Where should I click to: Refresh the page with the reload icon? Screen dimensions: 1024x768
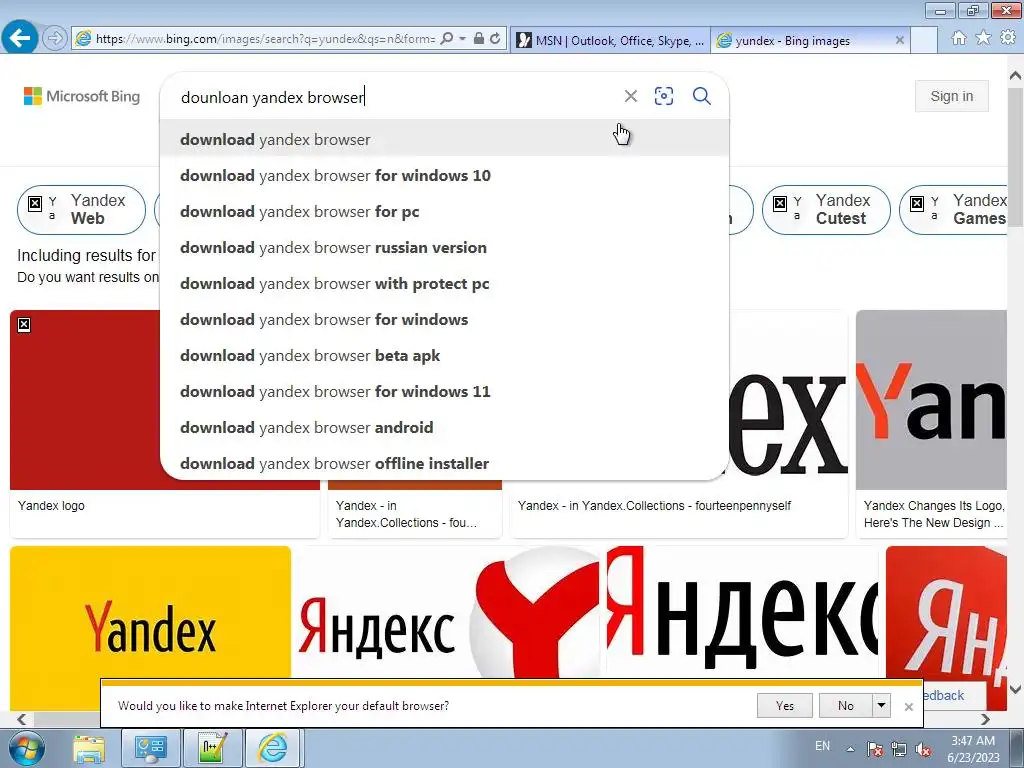[x=495, y=39]
